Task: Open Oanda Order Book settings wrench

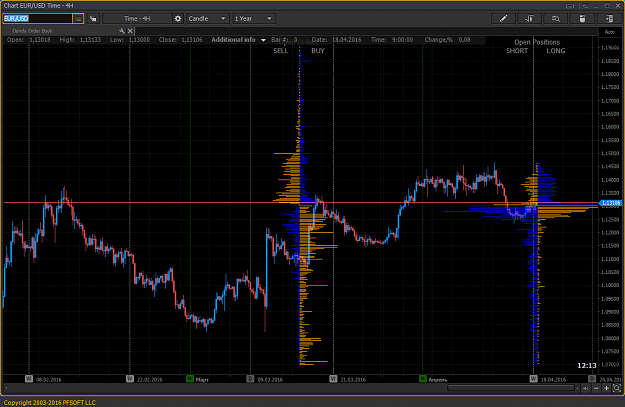Action: 122,31
